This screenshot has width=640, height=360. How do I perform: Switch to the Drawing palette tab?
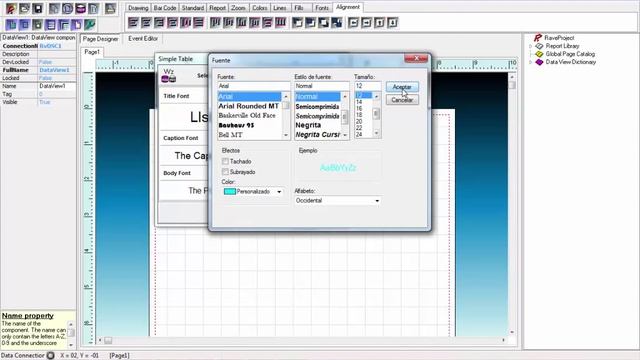coord(138,8)
